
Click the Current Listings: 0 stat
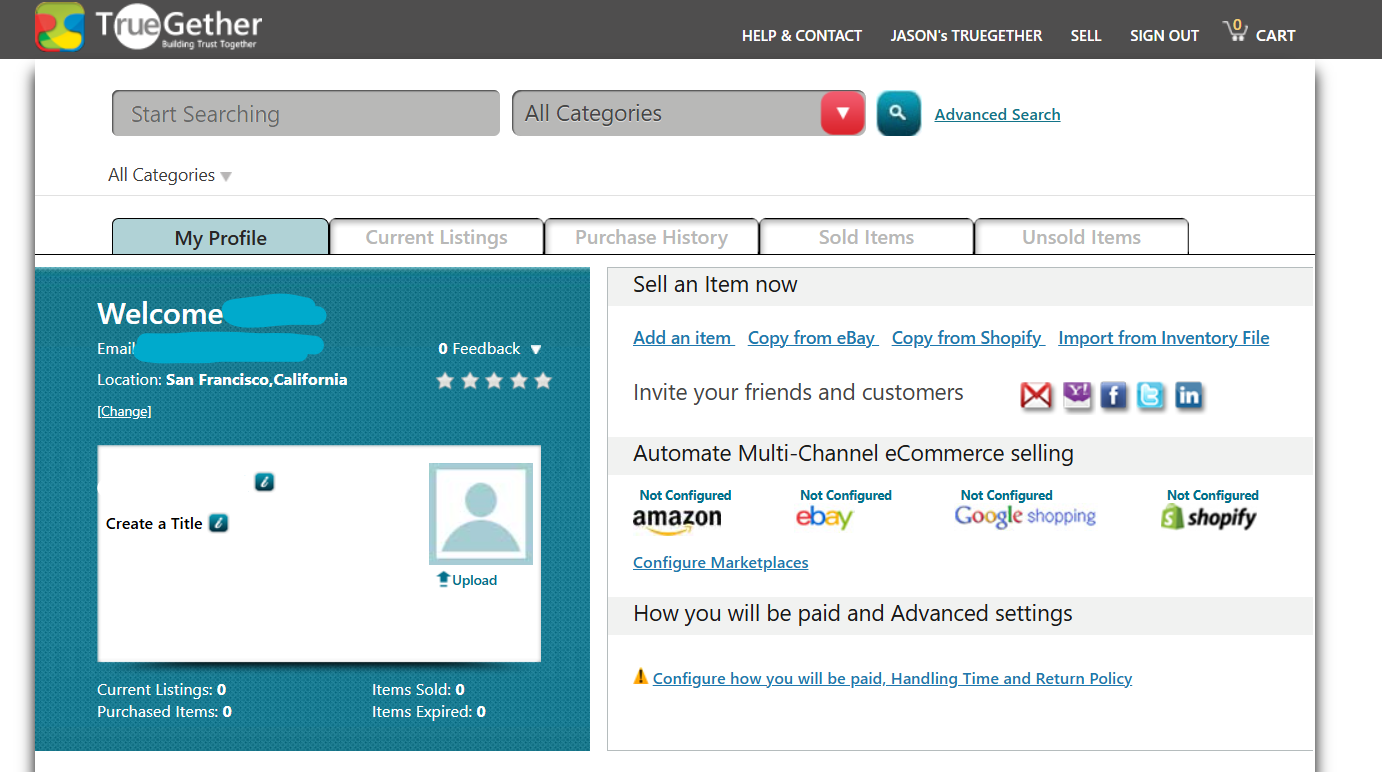click(161, 689)
